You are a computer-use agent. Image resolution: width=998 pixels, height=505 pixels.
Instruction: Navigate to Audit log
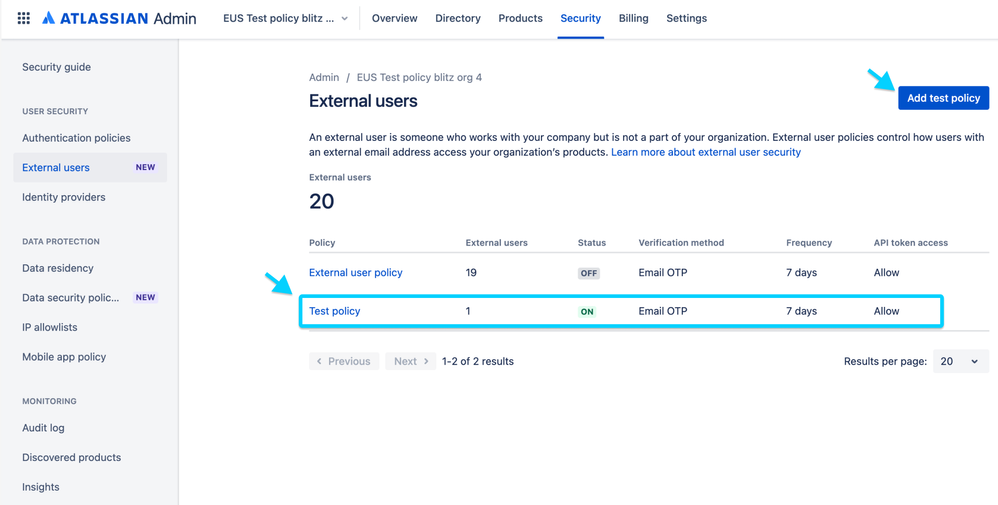click(x=43, y=428)
